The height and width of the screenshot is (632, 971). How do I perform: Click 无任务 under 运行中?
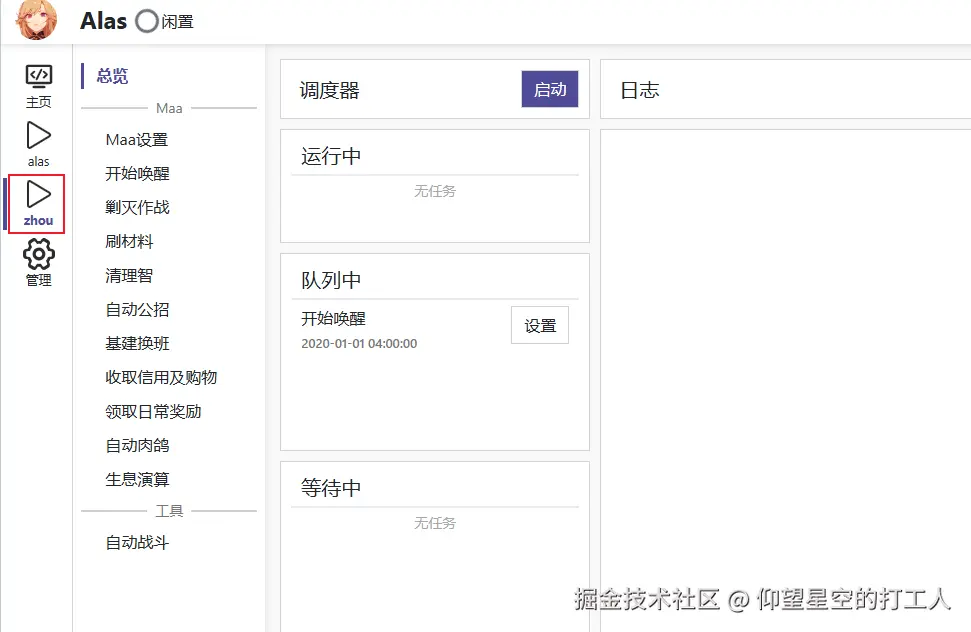[435, 191]
